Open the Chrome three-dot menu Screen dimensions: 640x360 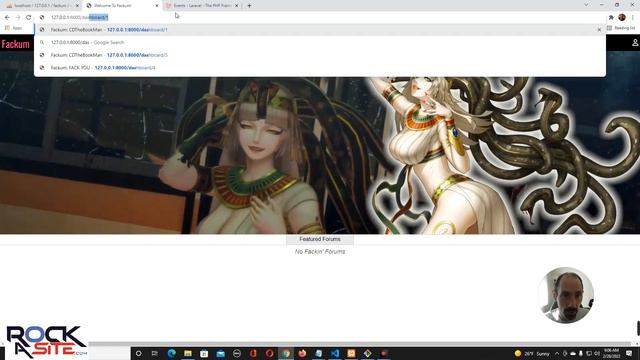tap(633, 17)
